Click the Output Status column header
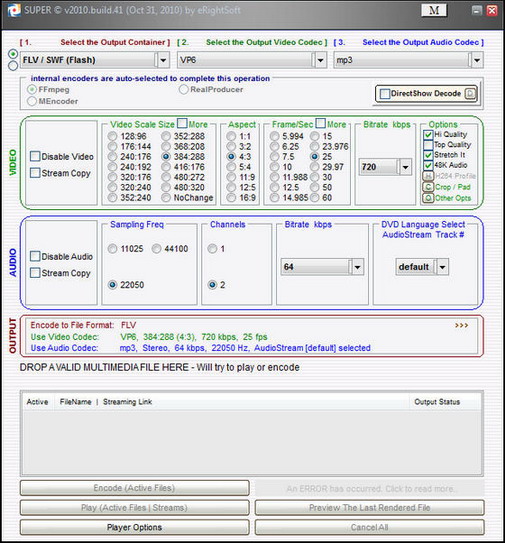 pyautogui.click(x=437, y=402)
